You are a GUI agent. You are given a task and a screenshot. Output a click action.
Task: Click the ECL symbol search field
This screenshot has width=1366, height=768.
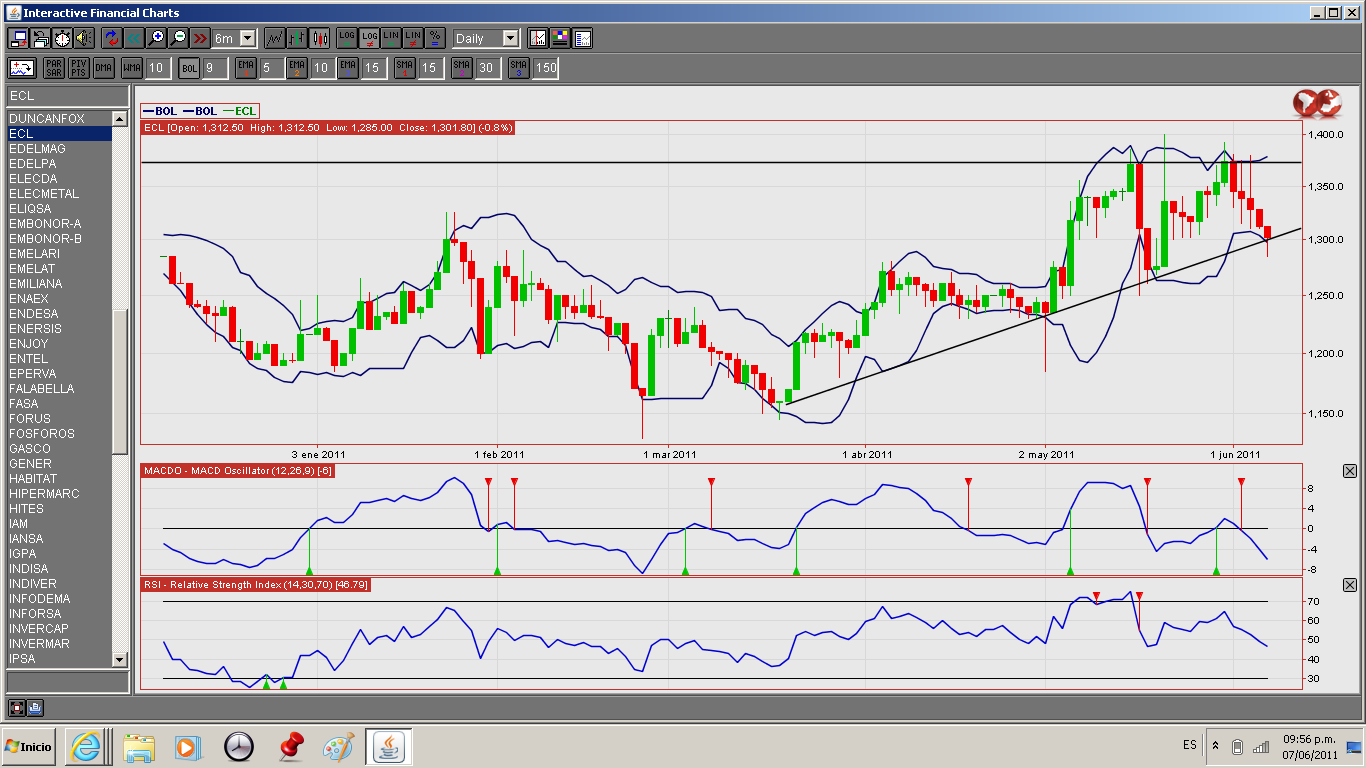[67, 96]
